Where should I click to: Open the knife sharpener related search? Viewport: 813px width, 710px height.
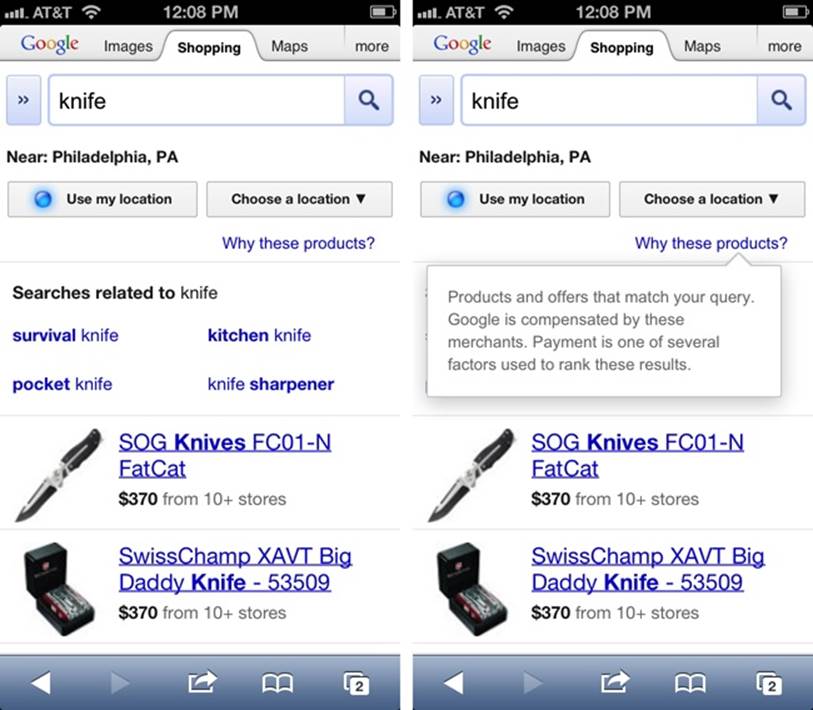point(271,384)
